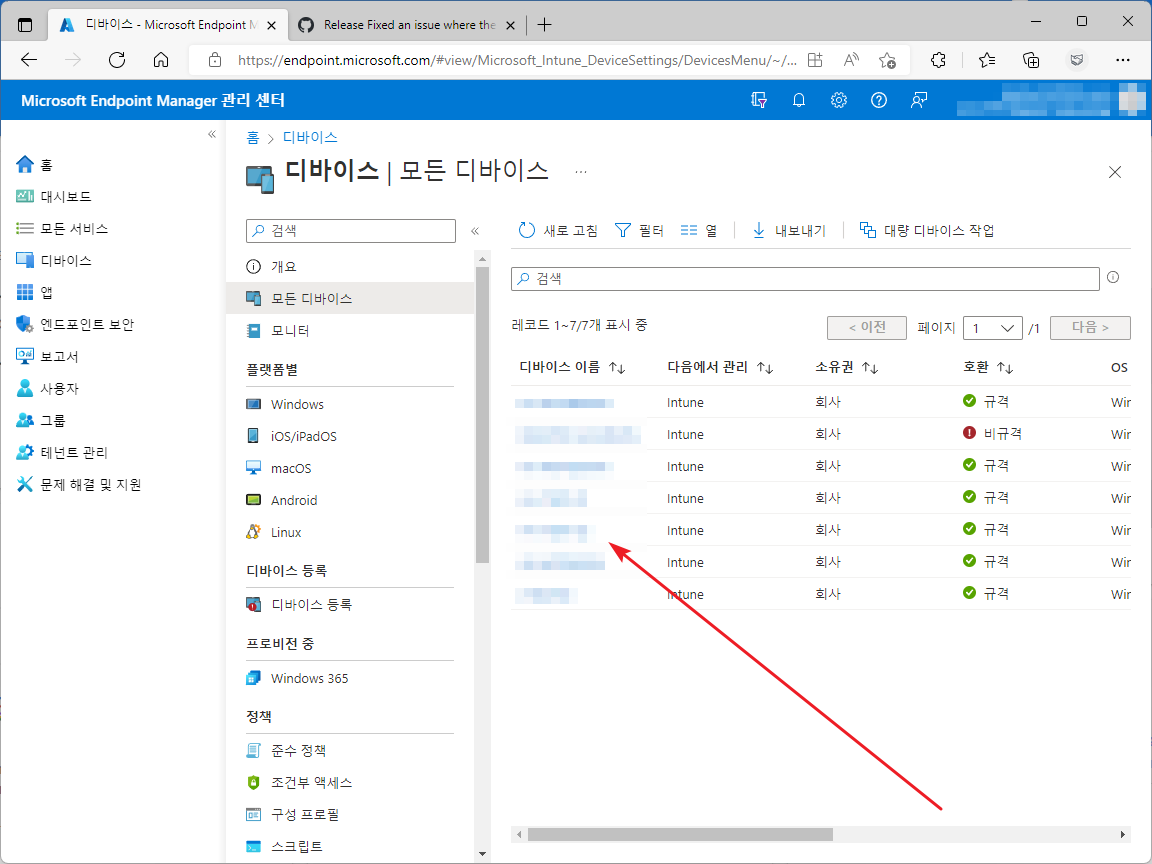This screenshot has height=864, width=1152.
Task: Open the 필터 filter toolbar button
Action: tap(639, 231)
